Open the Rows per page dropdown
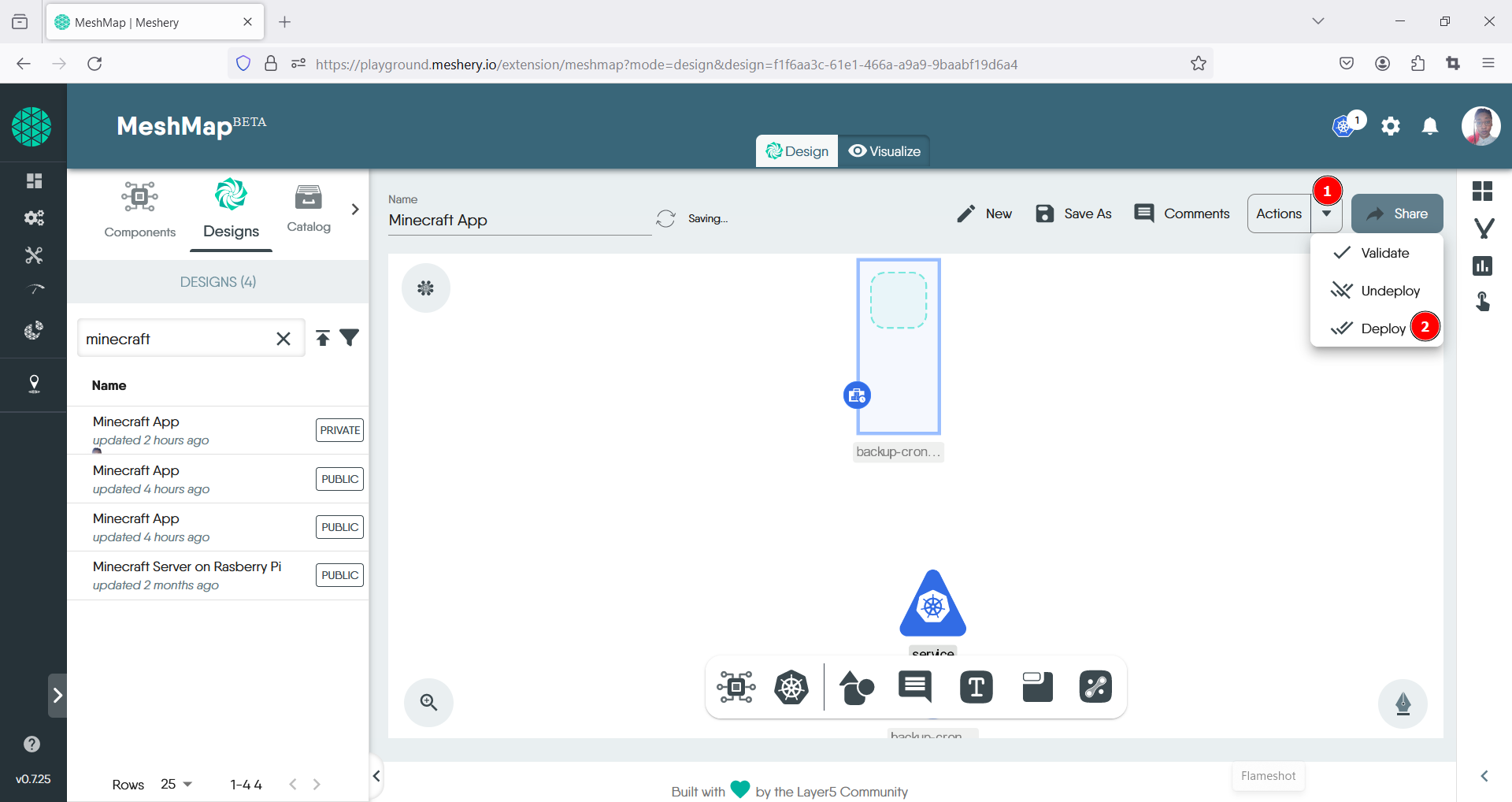Screen dimensions: 1512x802 coord(176,784)
